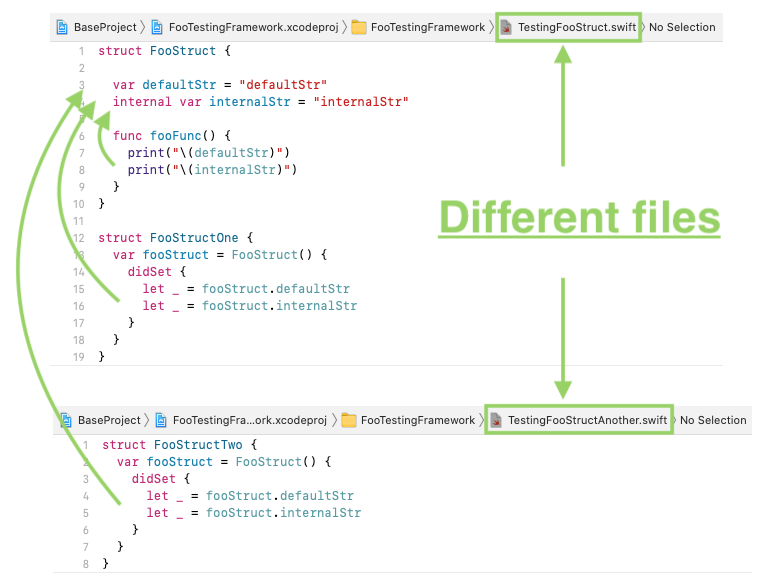Click line number 8 in the bottom editor gutter

(86, 564)
